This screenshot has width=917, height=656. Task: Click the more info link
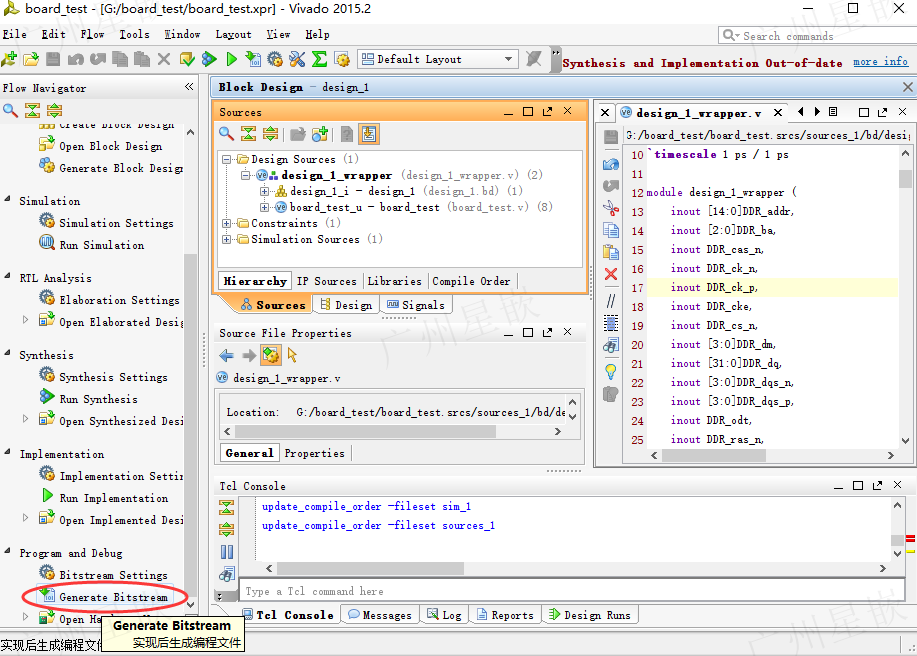click(x=880, y=61)
